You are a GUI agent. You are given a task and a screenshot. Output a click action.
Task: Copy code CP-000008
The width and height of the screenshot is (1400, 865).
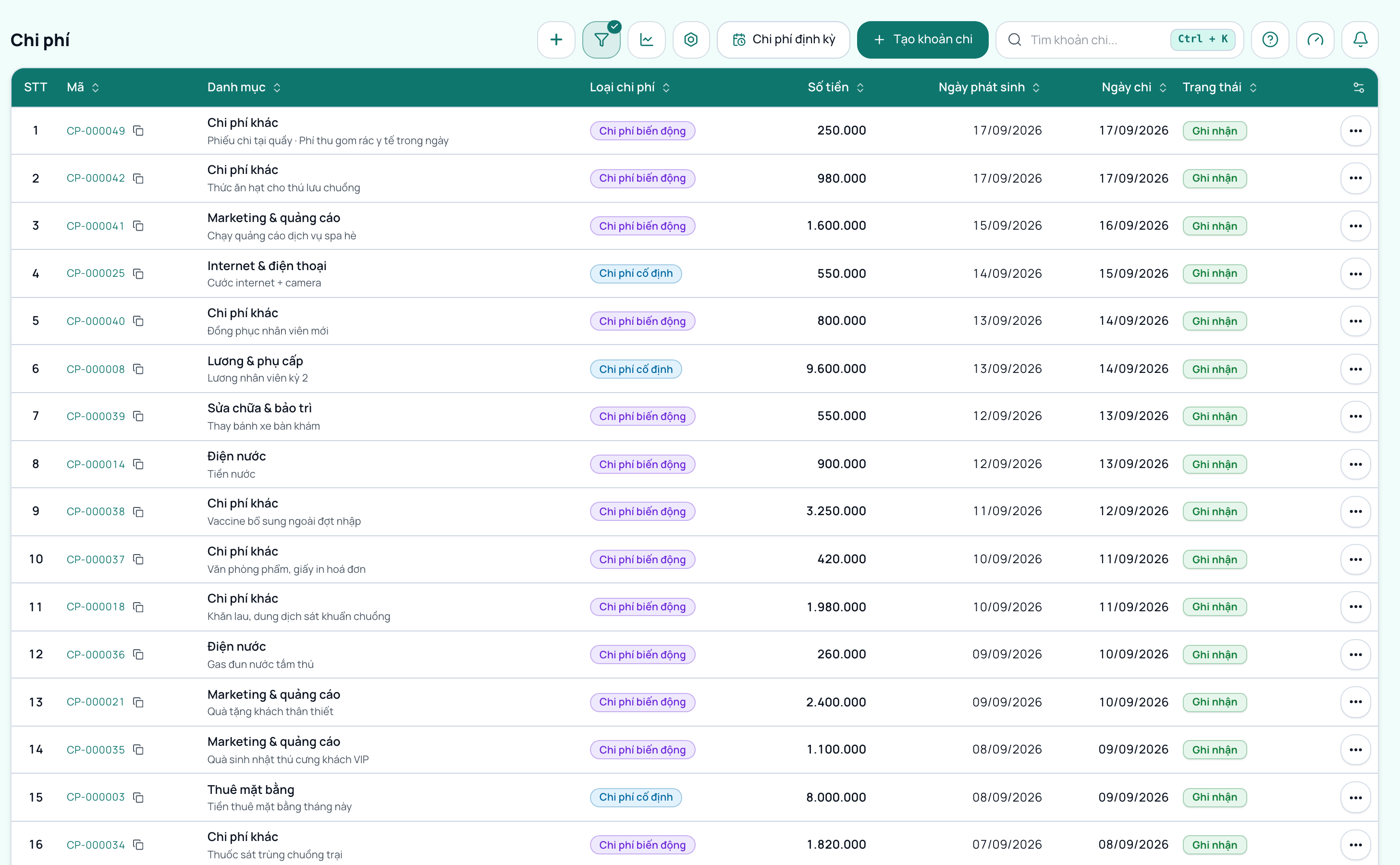coord(138,369)
